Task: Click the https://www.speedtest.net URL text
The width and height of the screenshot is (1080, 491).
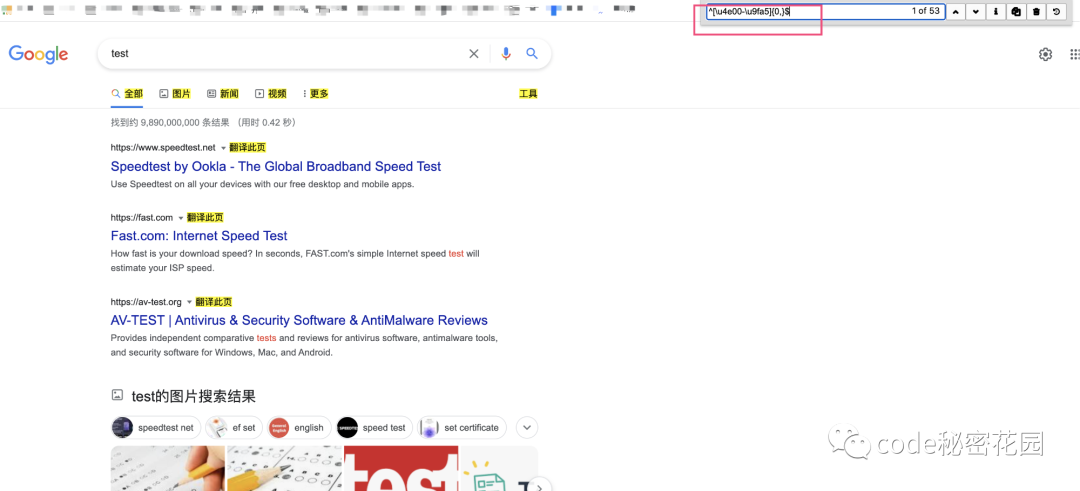Action: (x=163, y=147)
